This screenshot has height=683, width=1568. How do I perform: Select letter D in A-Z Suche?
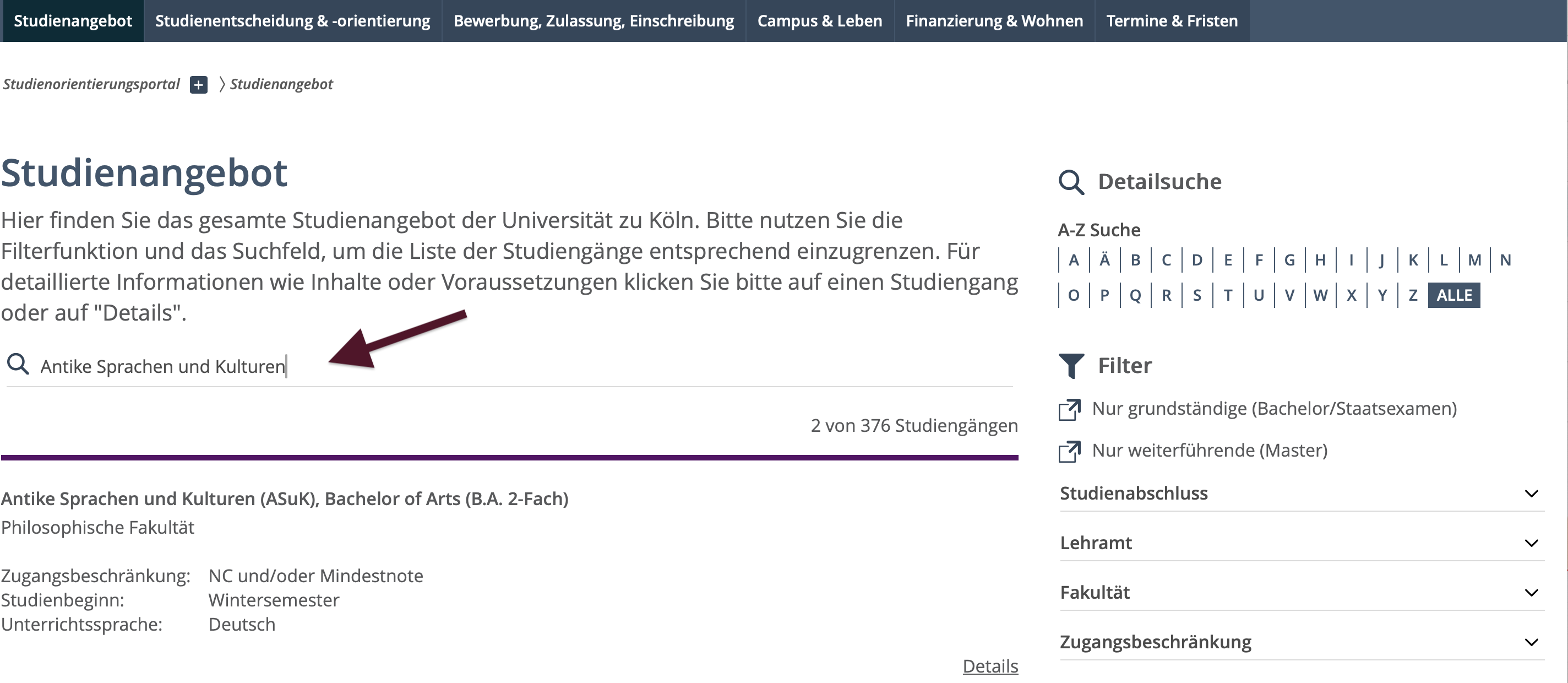tap(1197, 260)
